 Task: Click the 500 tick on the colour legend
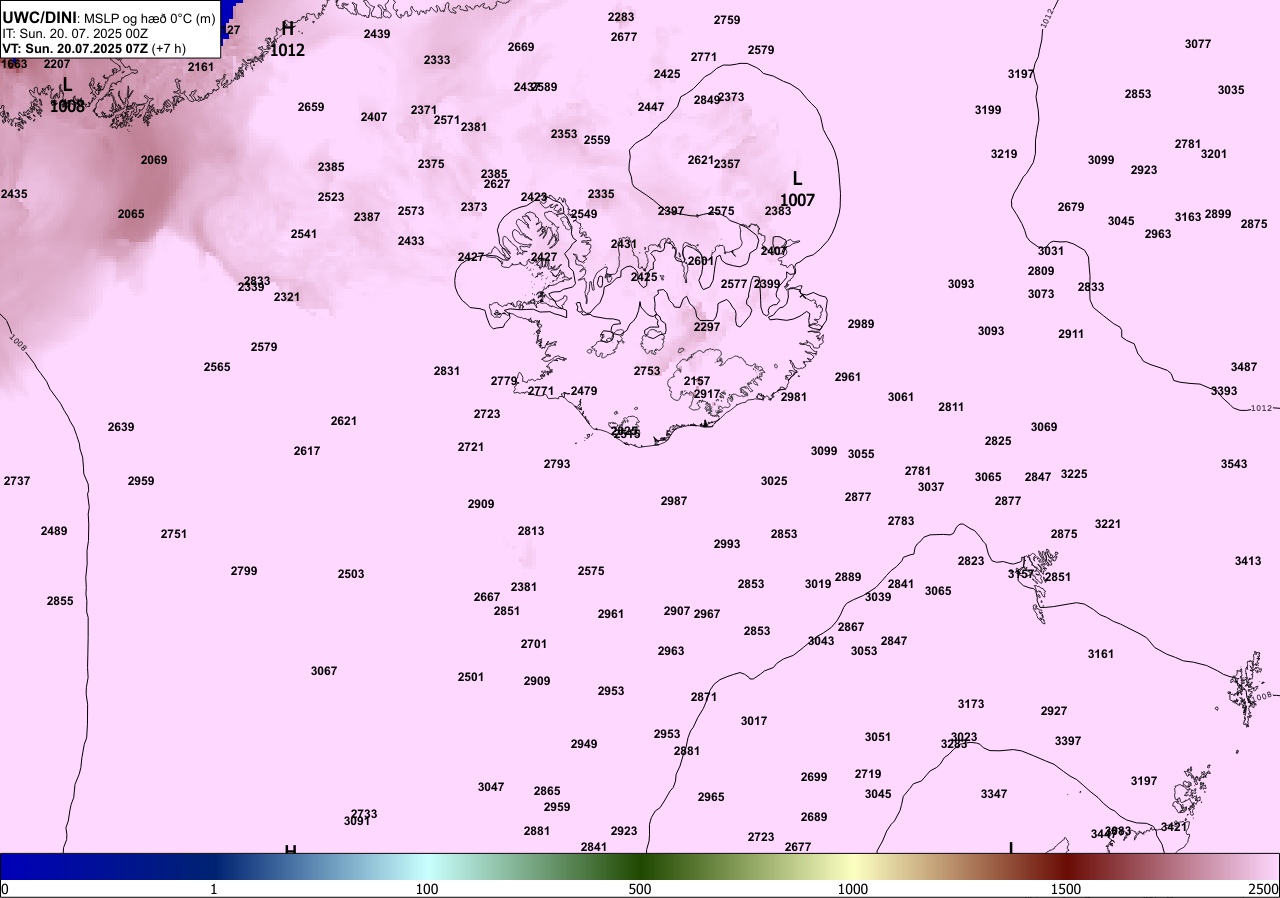[x=640, y=889]
